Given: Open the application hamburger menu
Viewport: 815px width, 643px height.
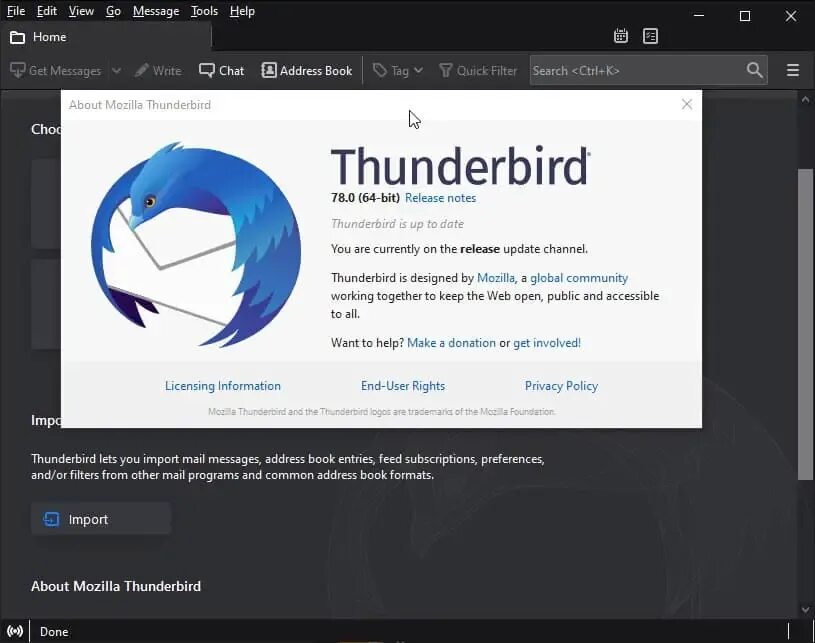Looking at the screenshot, I should [x=793, y=70].
